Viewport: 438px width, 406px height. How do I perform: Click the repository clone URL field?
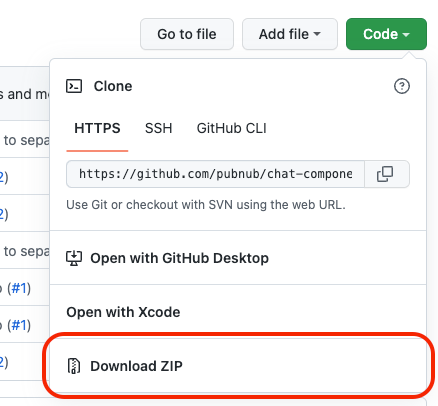coord(215,174)
